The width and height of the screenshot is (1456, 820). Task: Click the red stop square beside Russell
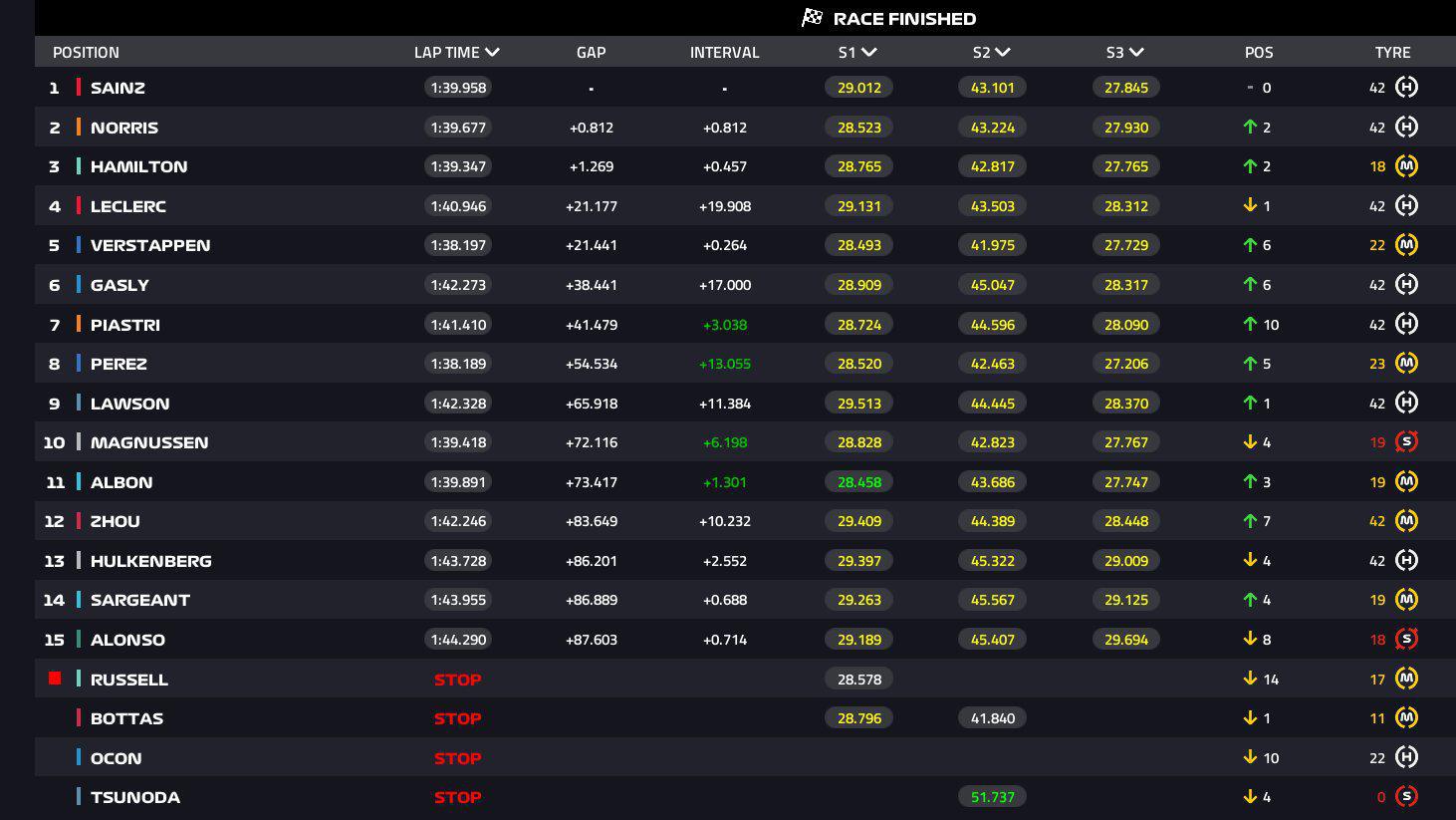coord(55,679)
